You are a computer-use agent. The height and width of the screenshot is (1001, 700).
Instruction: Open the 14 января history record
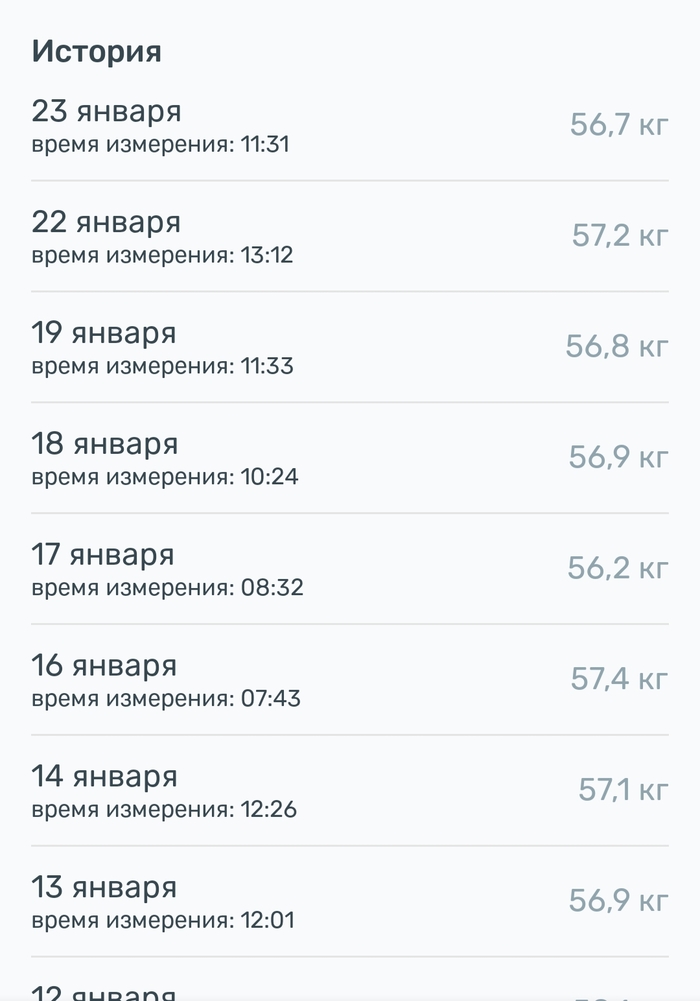(105, 777)
